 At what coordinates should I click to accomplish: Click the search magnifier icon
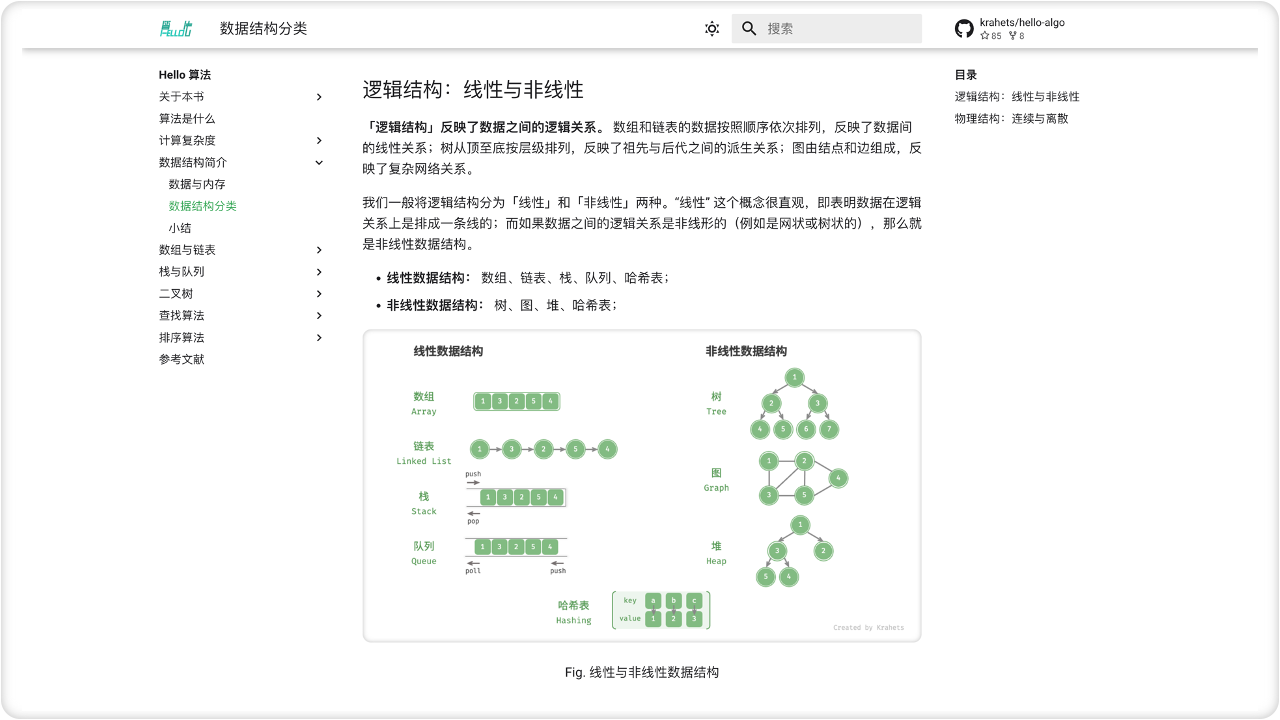click(749, 29)
